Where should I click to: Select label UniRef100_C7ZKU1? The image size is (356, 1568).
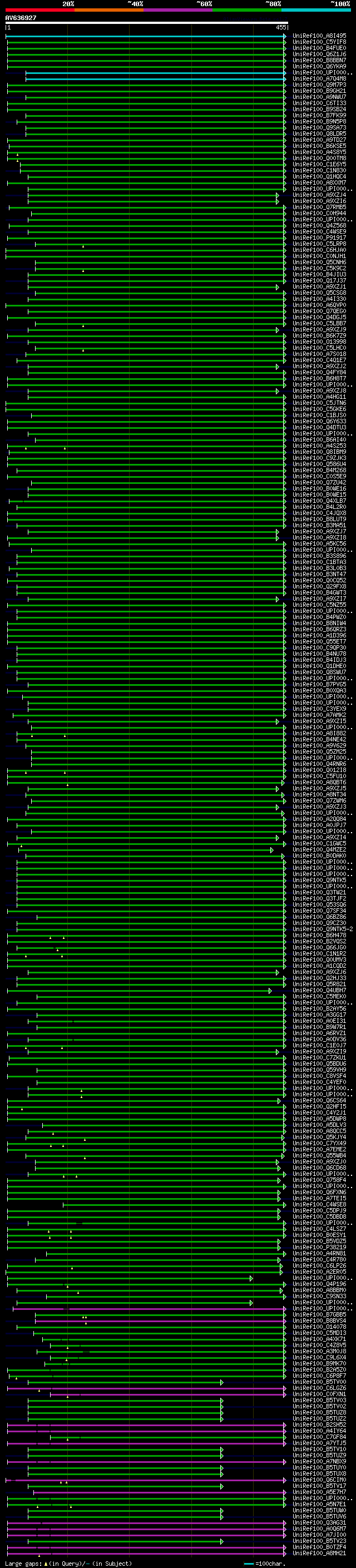319,1058
